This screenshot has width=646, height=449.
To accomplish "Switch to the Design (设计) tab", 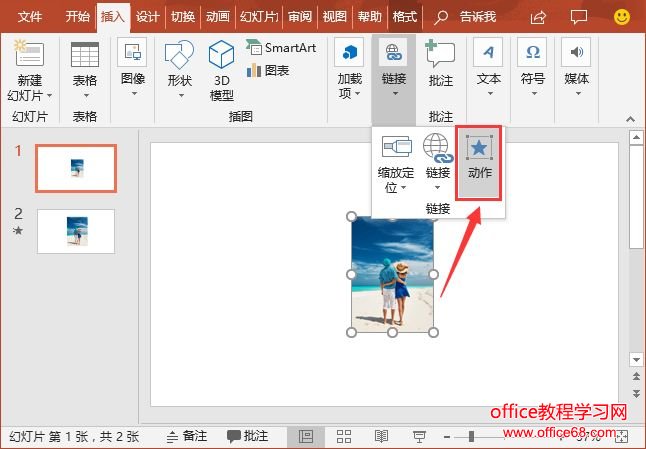I will pos(147,17).
